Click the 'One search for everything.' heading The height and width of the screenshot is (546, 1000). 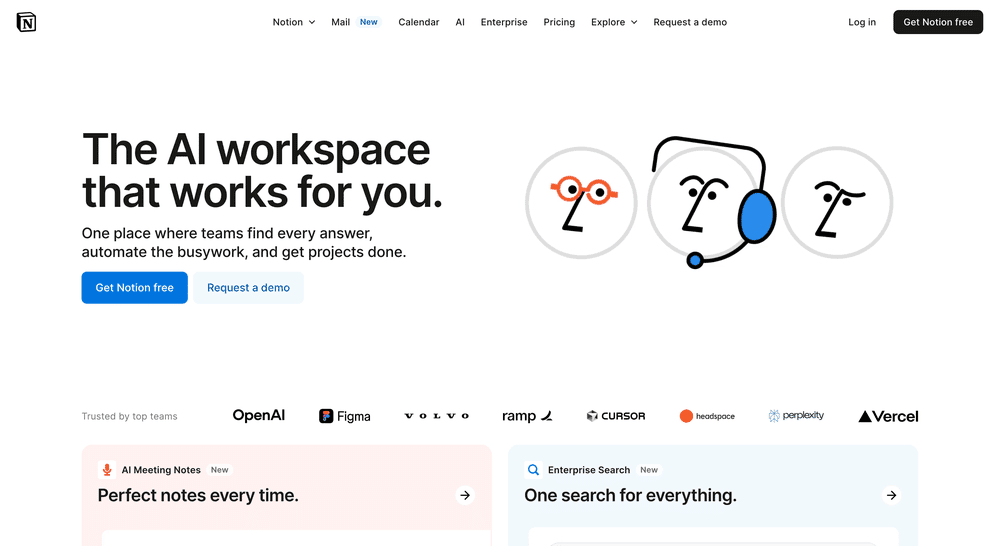pos(630,496)
